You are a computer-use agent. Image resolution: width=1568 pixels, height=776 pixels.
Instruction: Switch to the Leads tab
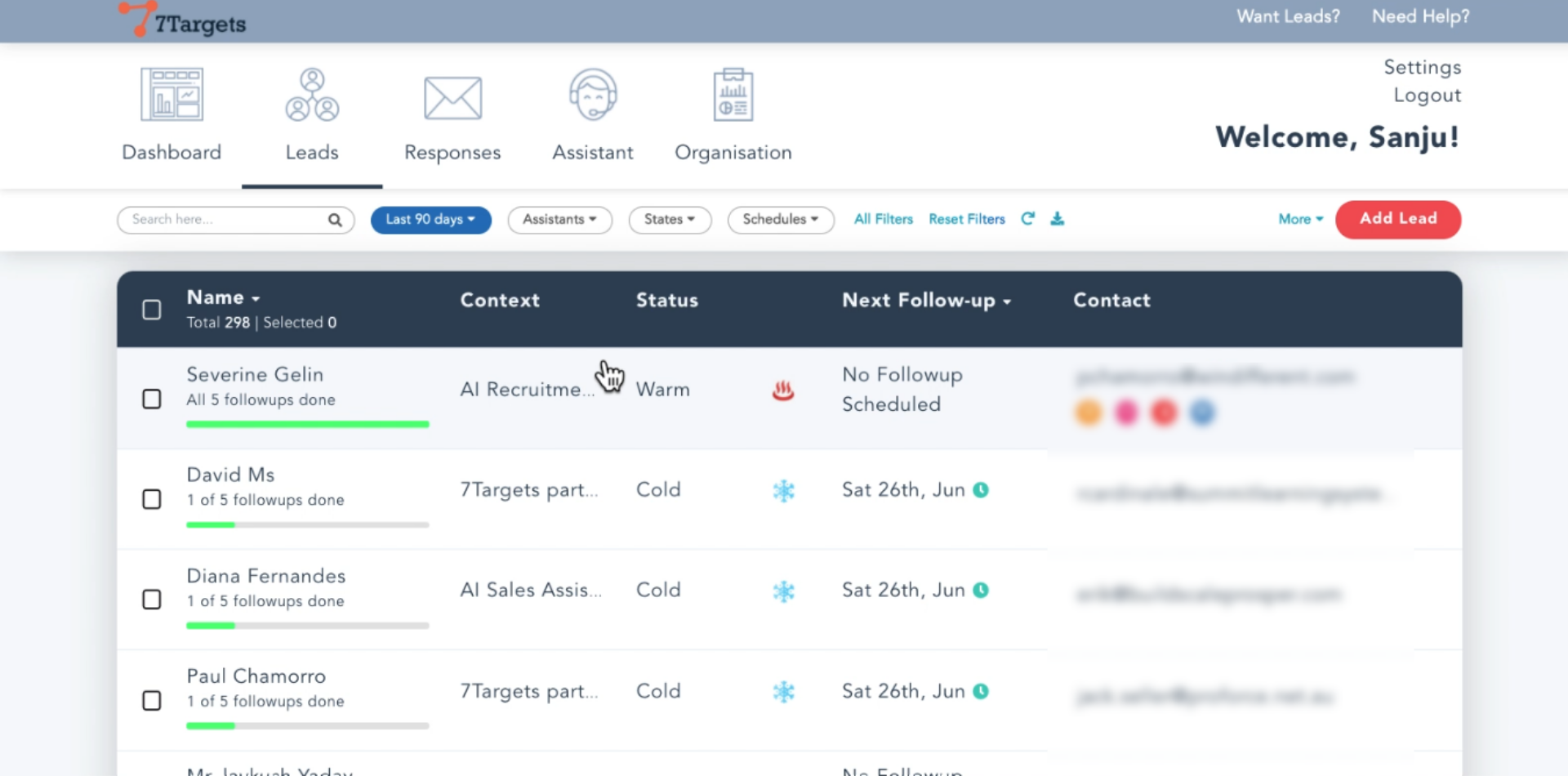[x=312, y=116]
